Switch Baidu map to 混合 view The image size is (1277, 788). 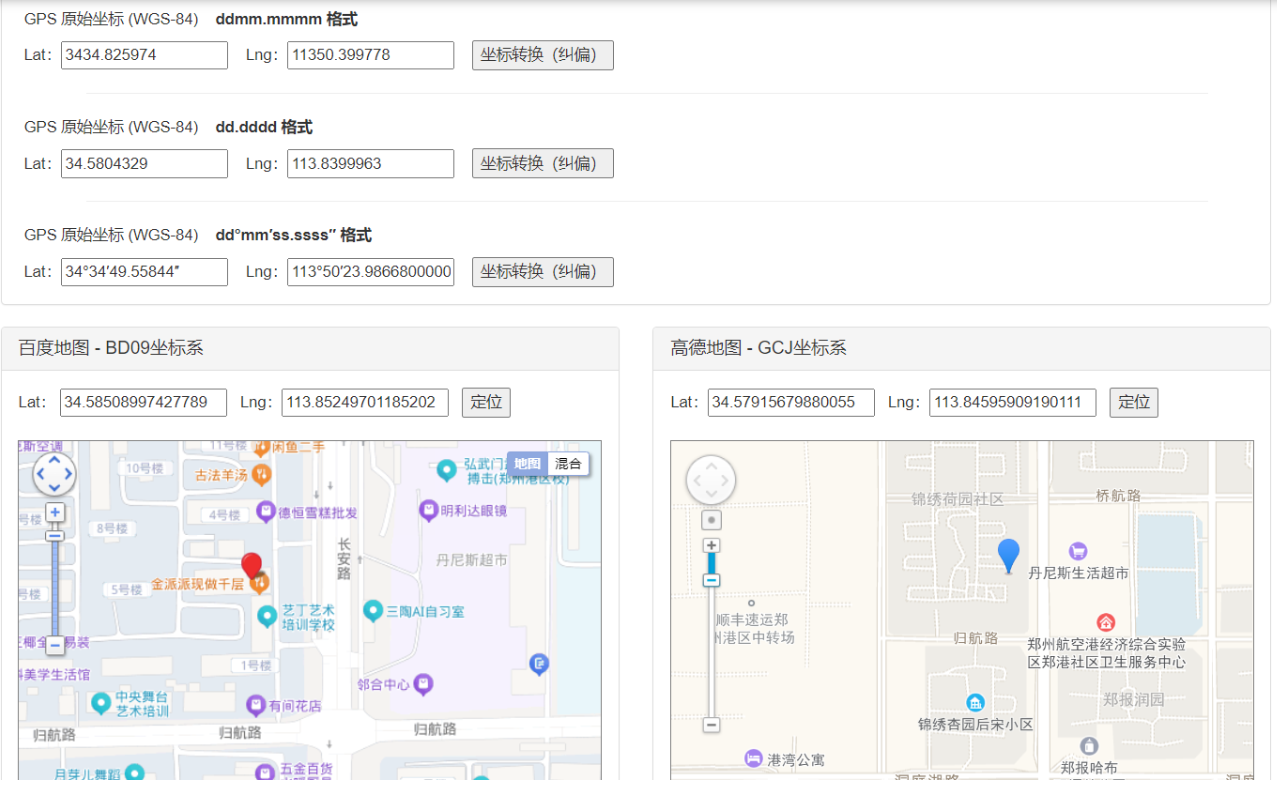point(568,464)
